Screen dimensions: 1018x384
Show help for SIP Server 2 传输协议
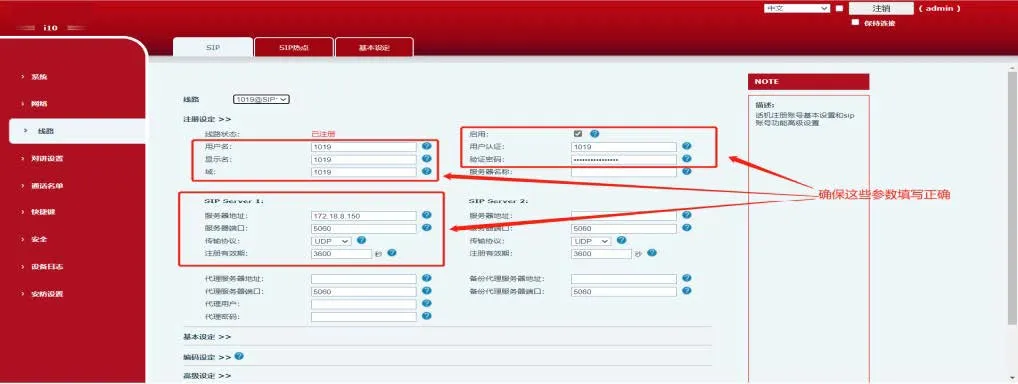click(621, 240)
